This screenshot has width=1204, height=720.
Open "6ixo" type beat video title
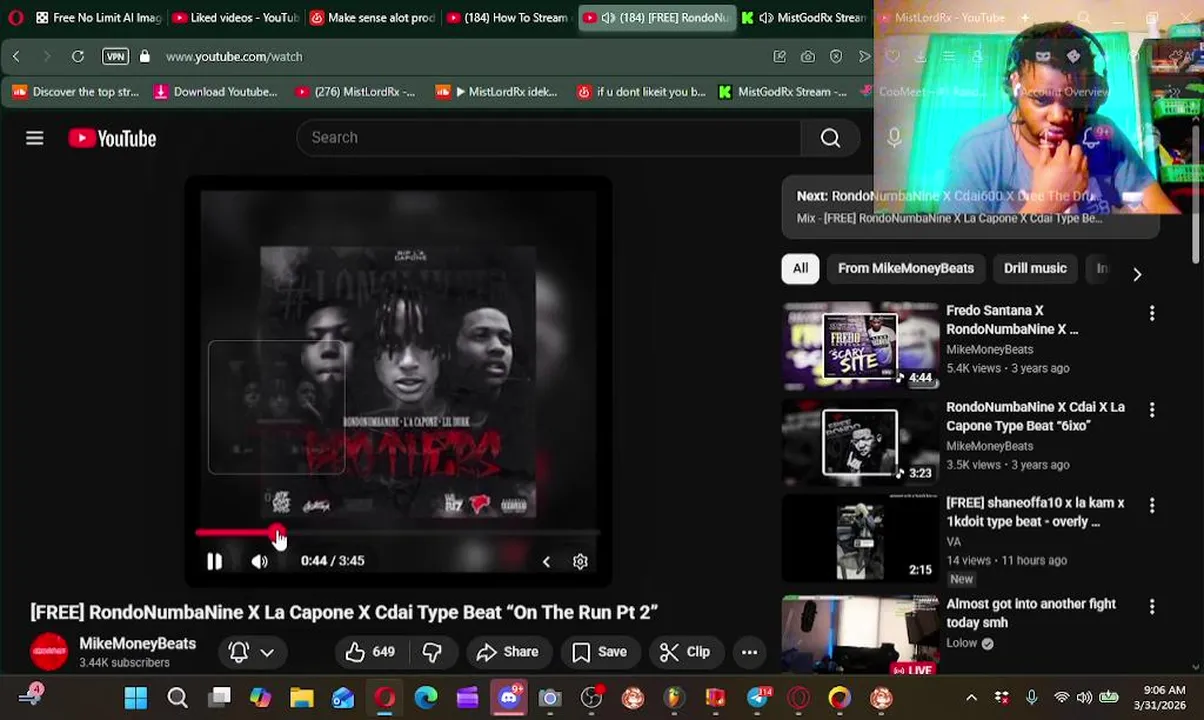click(x=1035, y=416)
